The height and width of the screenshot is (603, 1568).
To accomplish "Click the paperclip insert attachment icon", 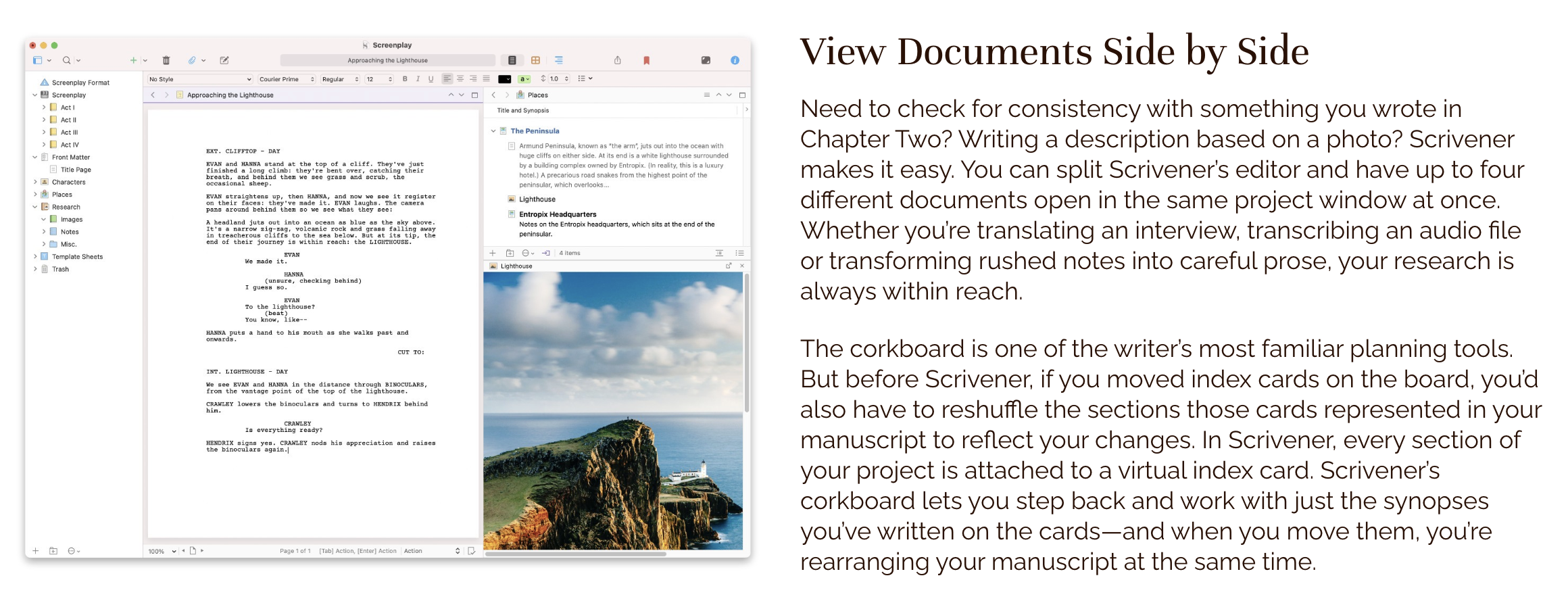I will tap(192, 60).
